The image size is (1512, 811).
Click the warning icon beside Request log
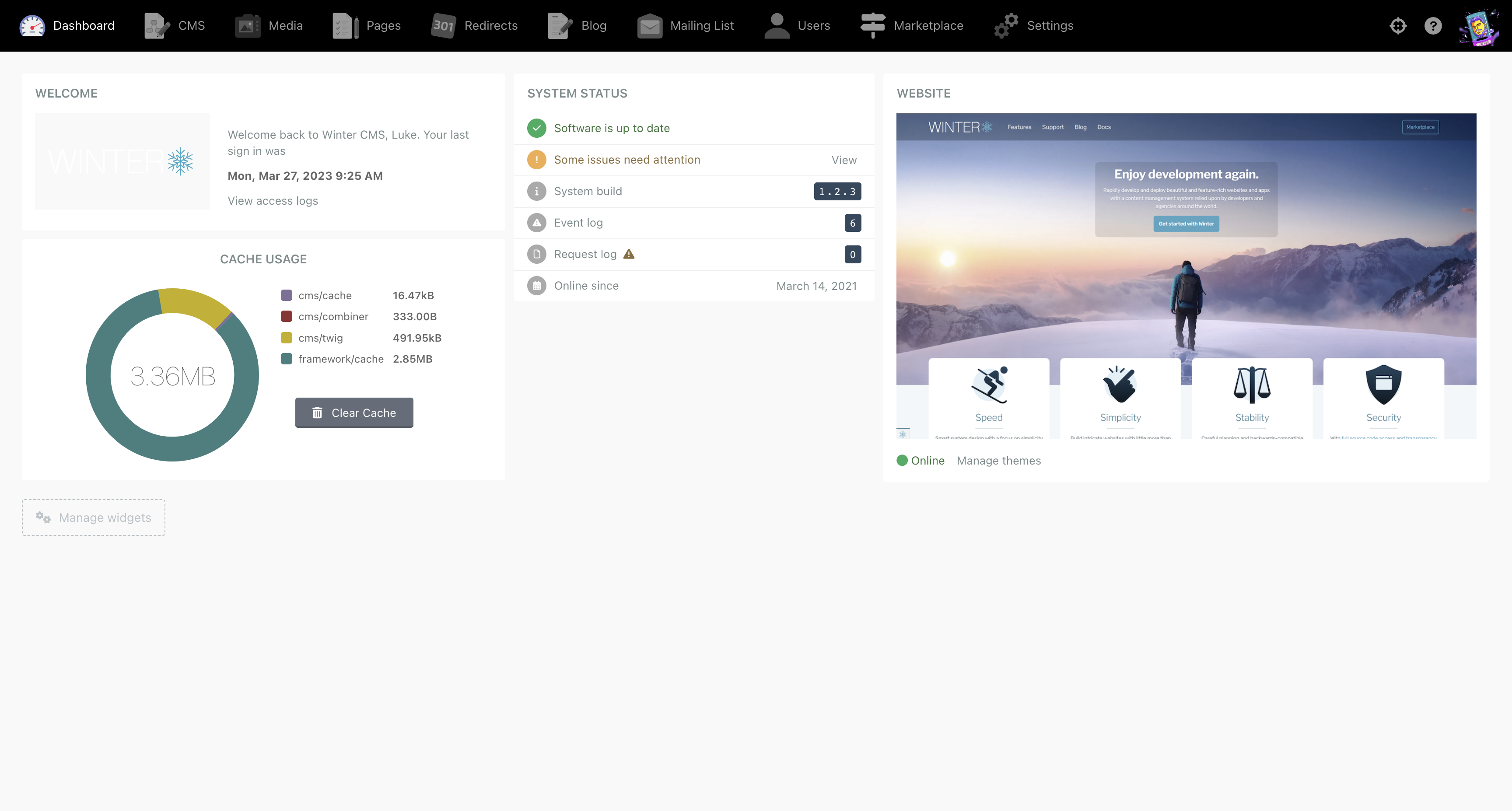tap(629, 254)
